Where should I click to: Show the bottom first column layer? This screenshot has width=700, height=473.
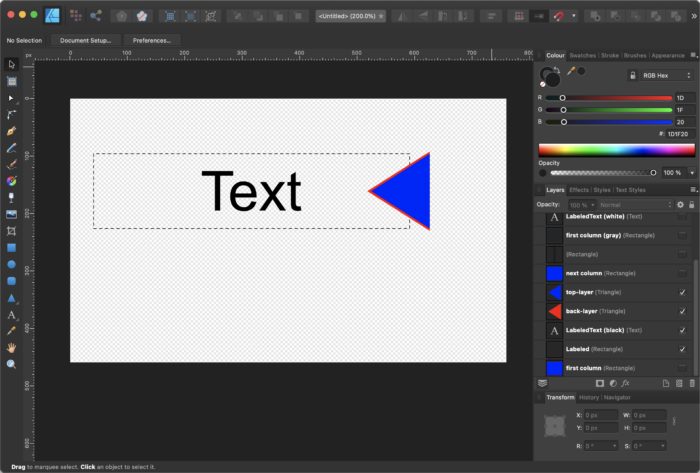(682, 368)
